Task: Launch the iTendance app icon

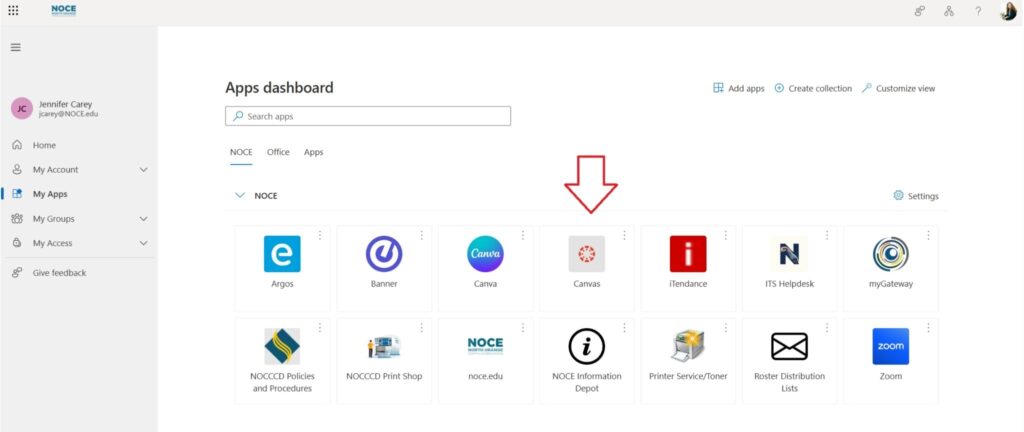Action: 688,254
